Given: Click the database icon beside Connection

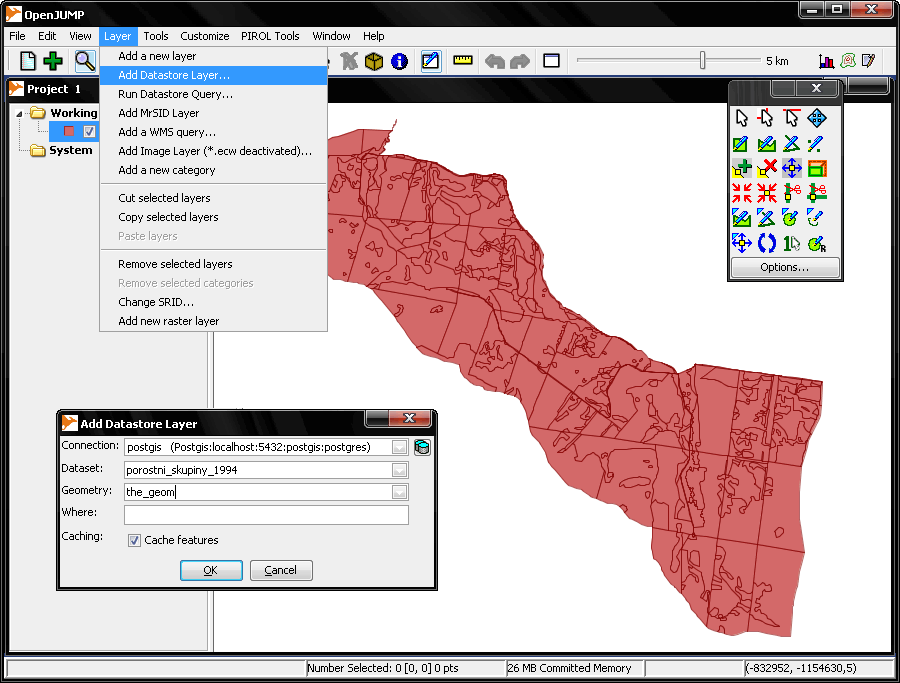Looking at the screenshot, I should coord(422,447).
